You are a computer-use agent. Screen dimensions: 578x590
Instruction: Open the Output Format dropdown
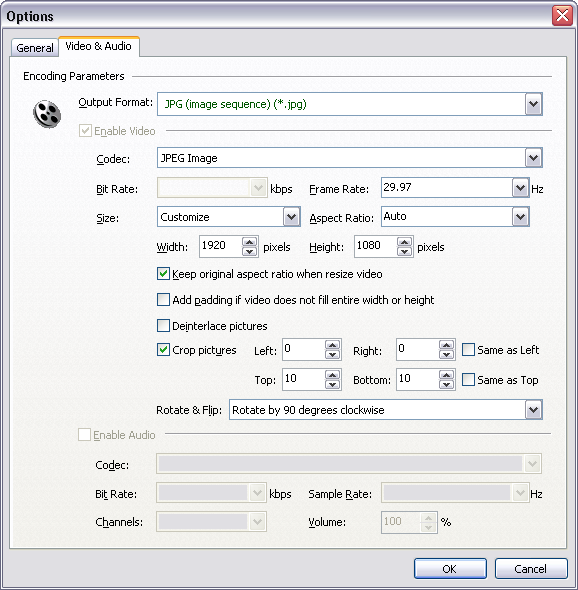click(533, 104)
